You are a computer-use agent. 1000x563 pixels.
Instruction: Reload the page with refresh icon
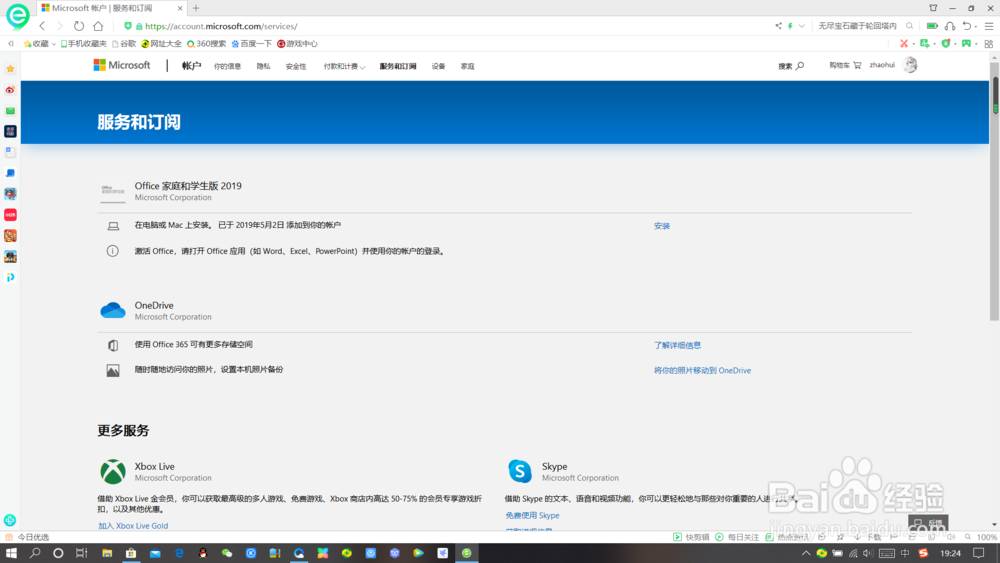[78, 26]
